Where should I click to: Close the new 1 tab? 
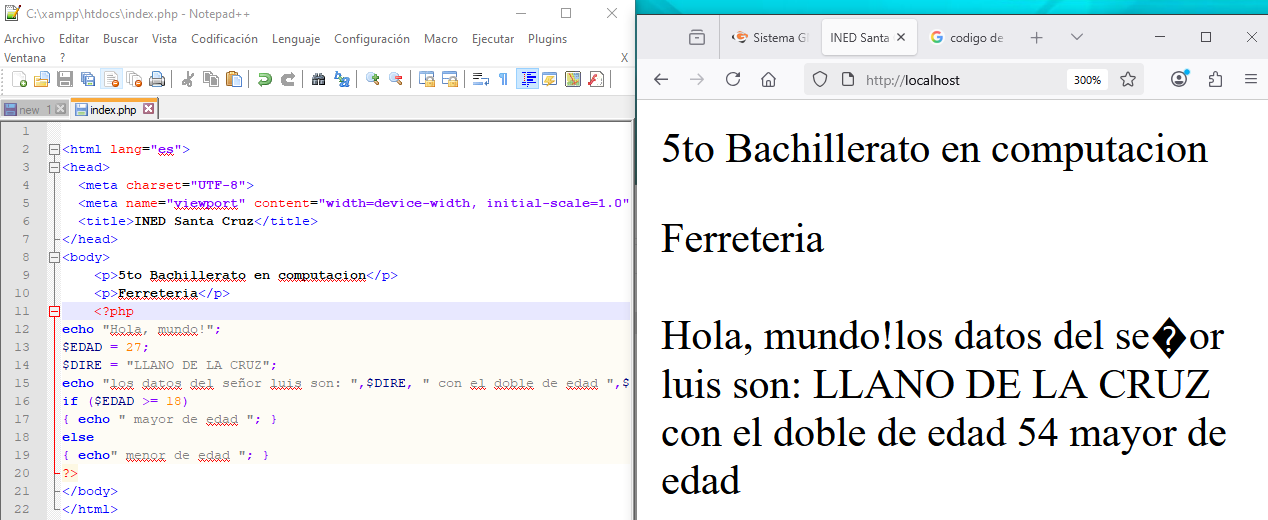tap(61, 109)
